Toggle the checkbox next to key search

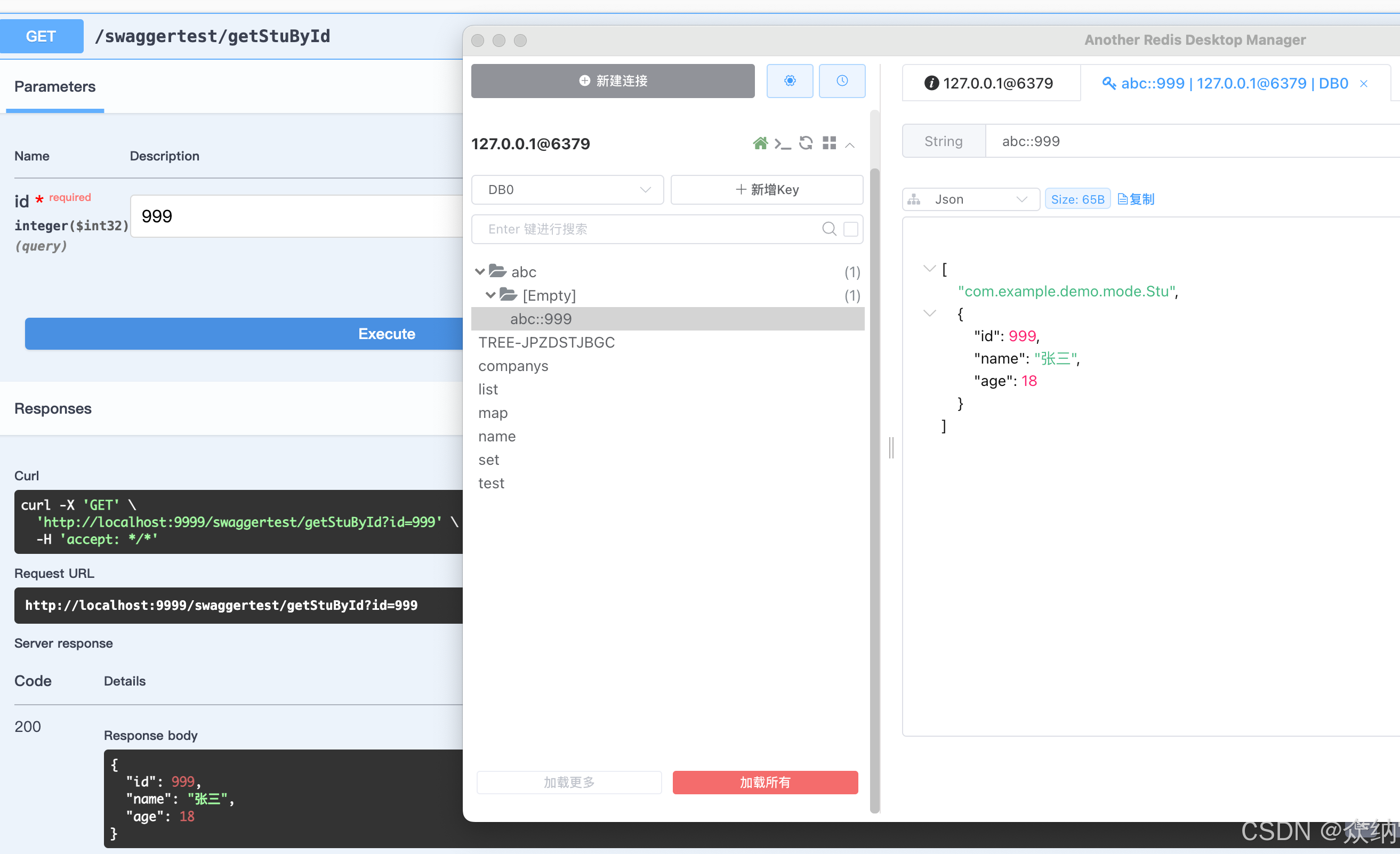pos(850,228)
